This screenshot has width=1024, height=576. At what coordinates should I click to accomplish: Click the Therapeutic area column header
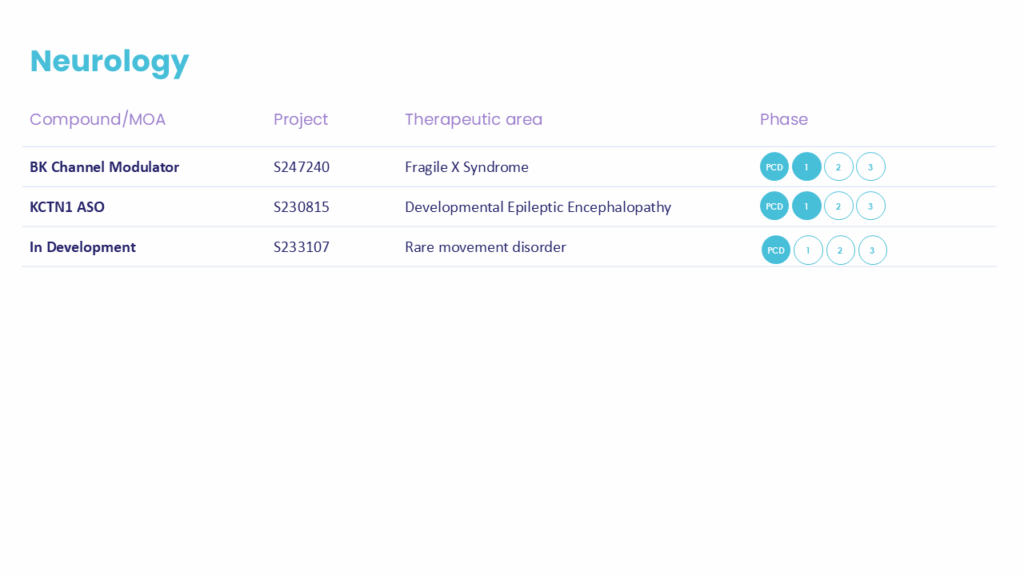pyautogui.click(x=473, y=119)
